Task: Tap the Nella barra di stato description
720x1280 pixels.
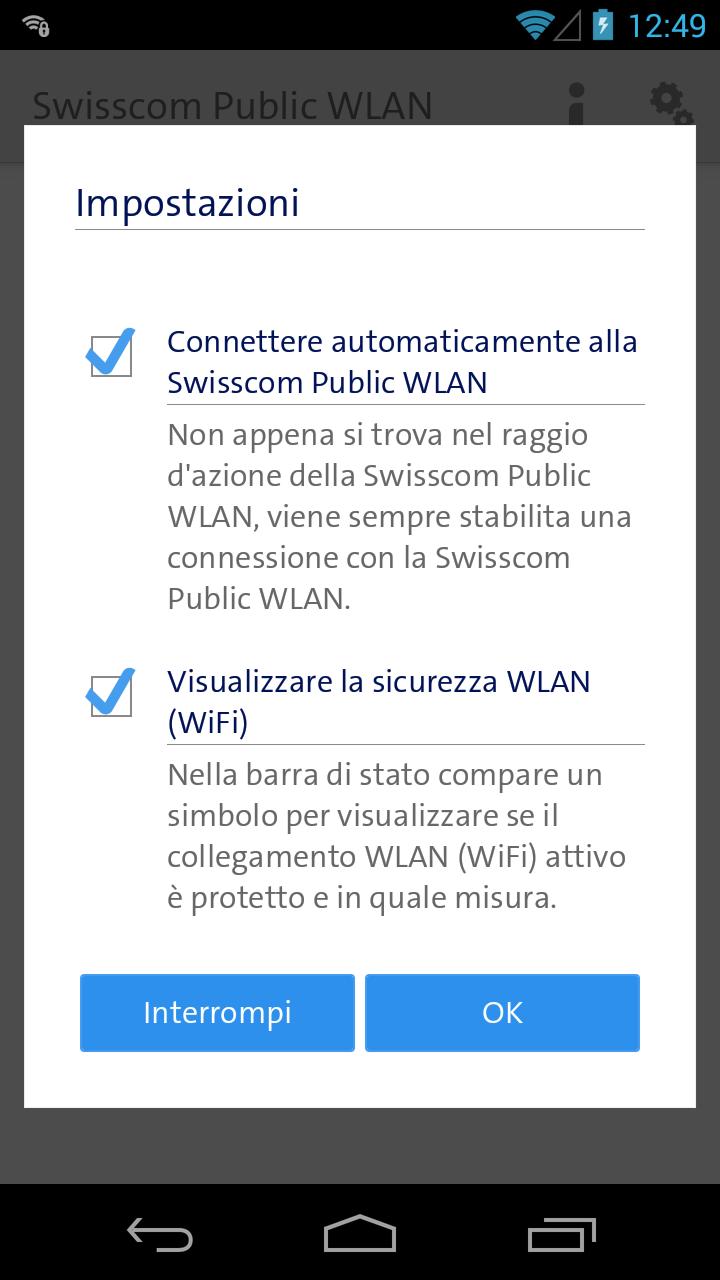Action: (x=397, y=837)
